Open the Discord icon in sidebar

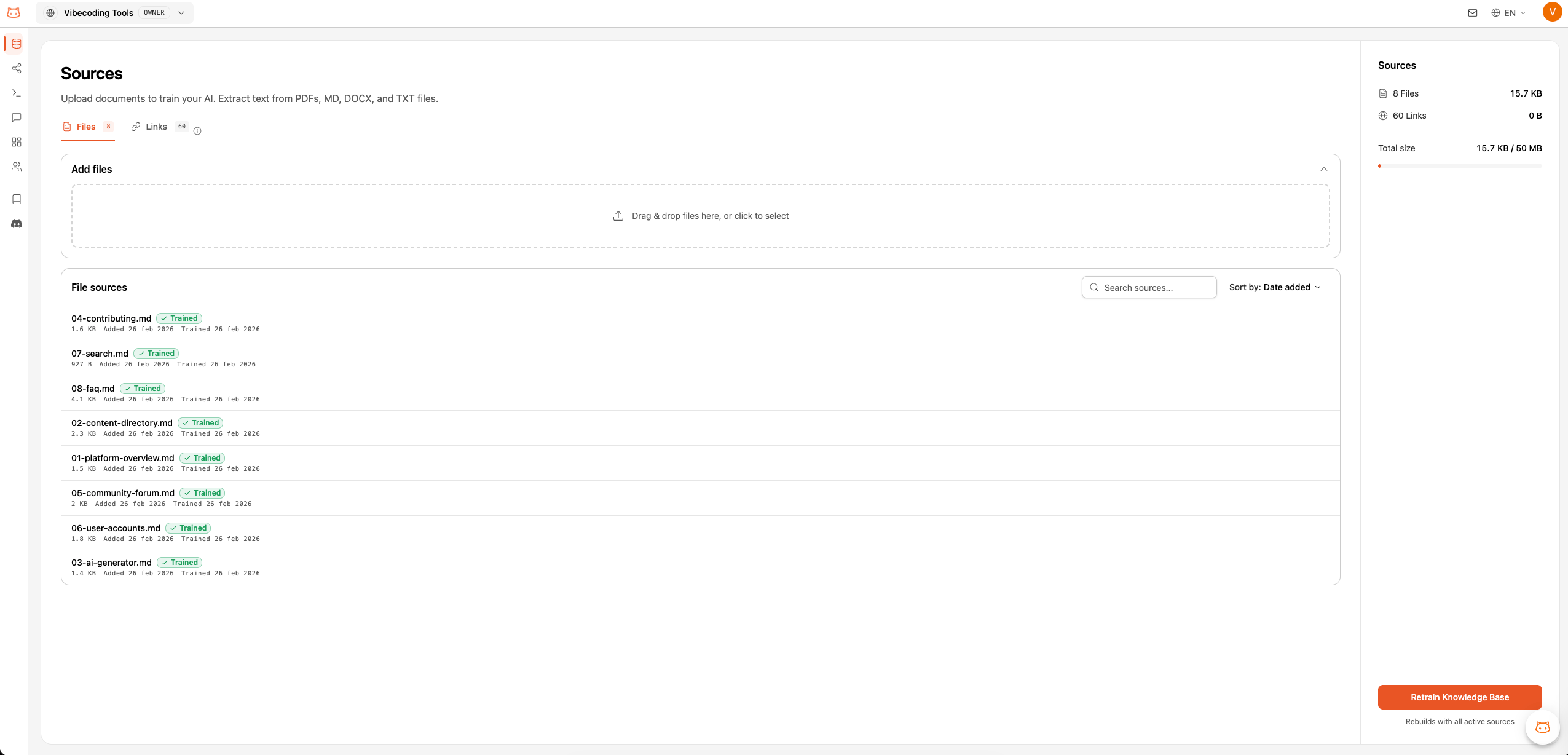[x=17, y=224]
